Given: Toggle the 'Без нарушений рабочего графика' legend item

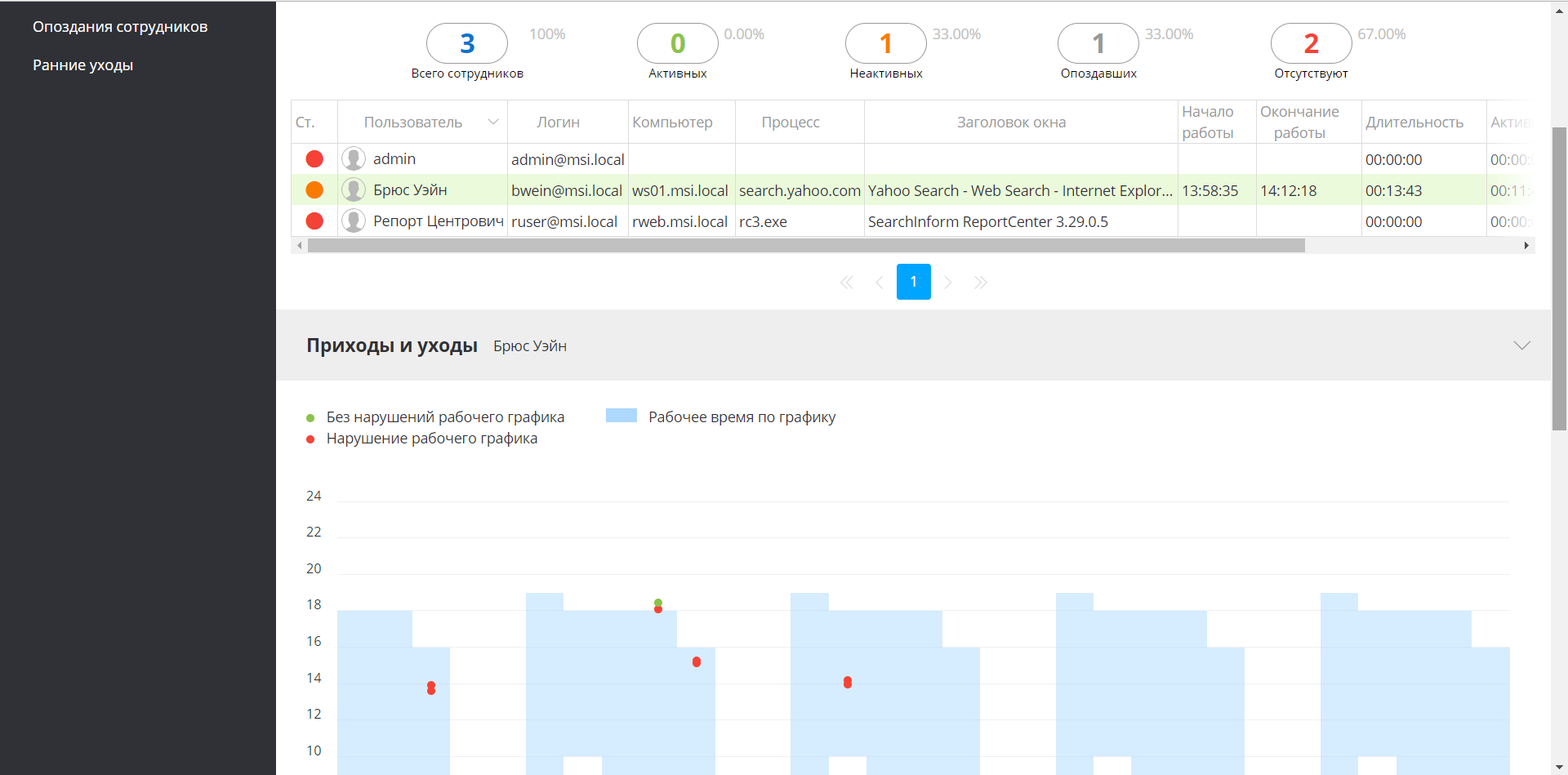Looking at the screenshot, I should (x=435, y=417).
